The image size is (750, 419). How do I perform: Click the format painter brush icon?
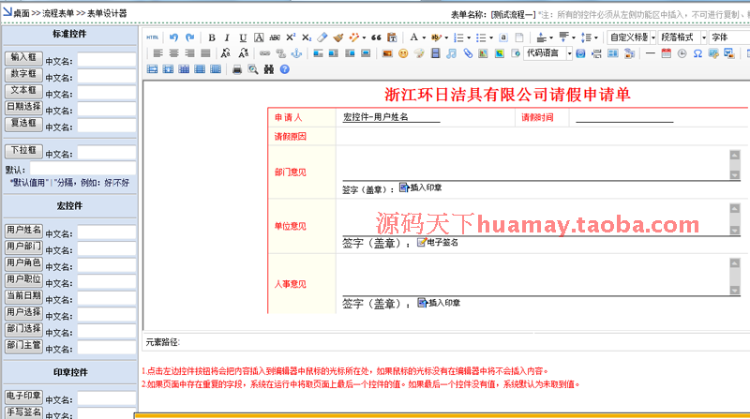click(x=338, y=37)
